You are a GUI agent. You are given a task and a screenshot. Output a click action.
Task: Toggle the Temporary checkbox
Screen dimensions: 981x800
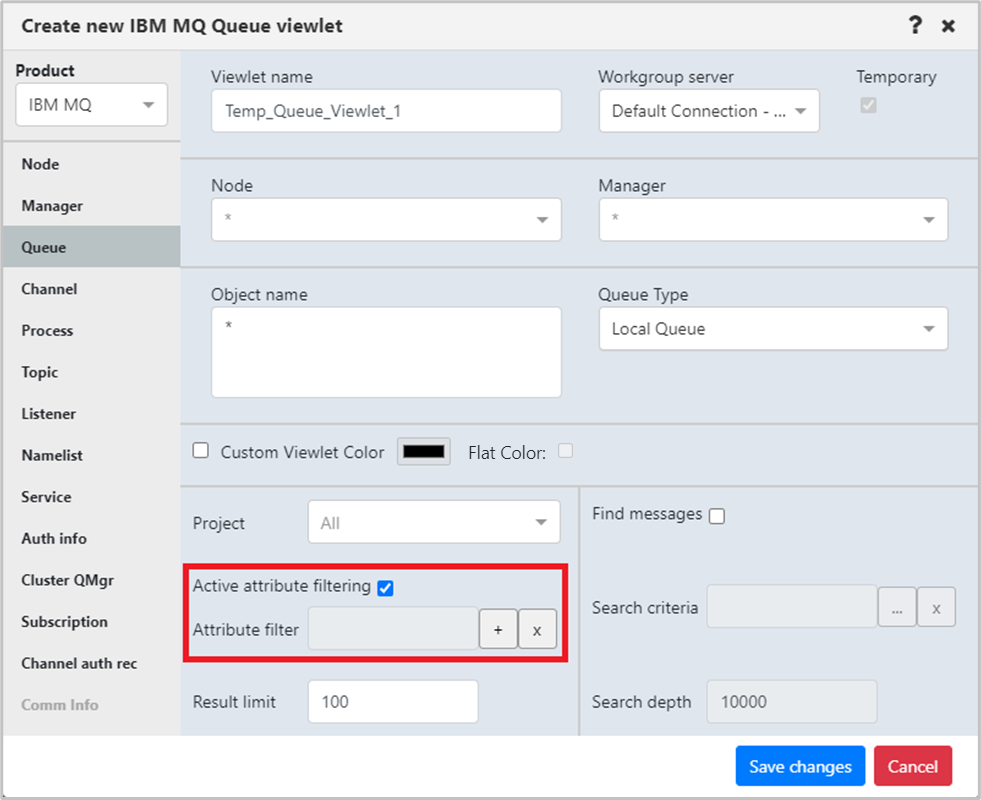[x=868, y=105]
